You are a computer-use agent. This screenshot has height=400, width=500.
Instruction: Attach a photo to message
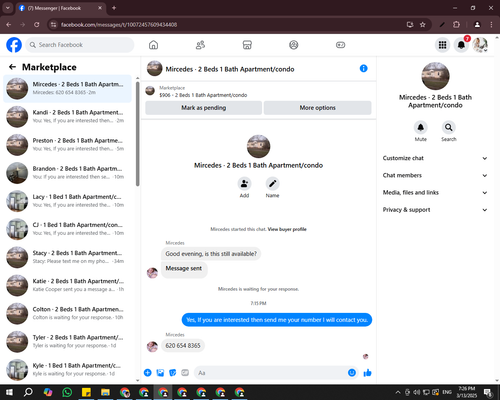pyautogui.click(x=160, y=373)
